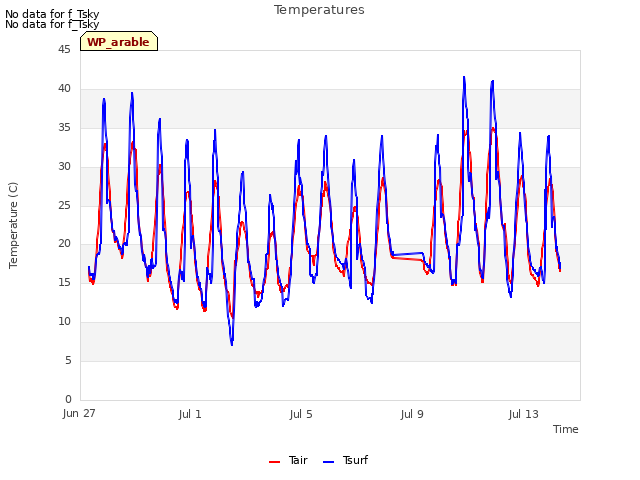Click the 15 y-axis value
Viewport: 640px width, 480px height.
pos(64,282)
